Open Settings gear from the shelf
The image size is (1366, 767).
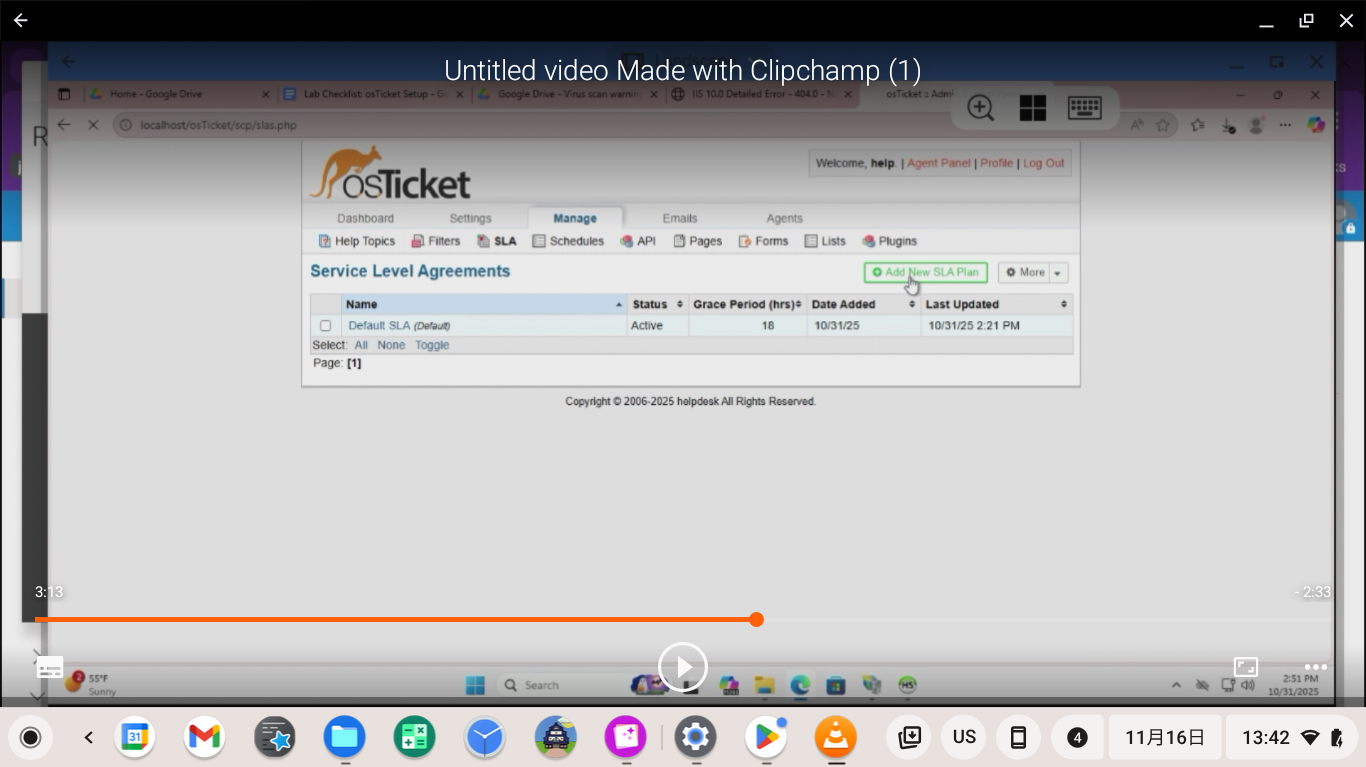coord(695,738)
